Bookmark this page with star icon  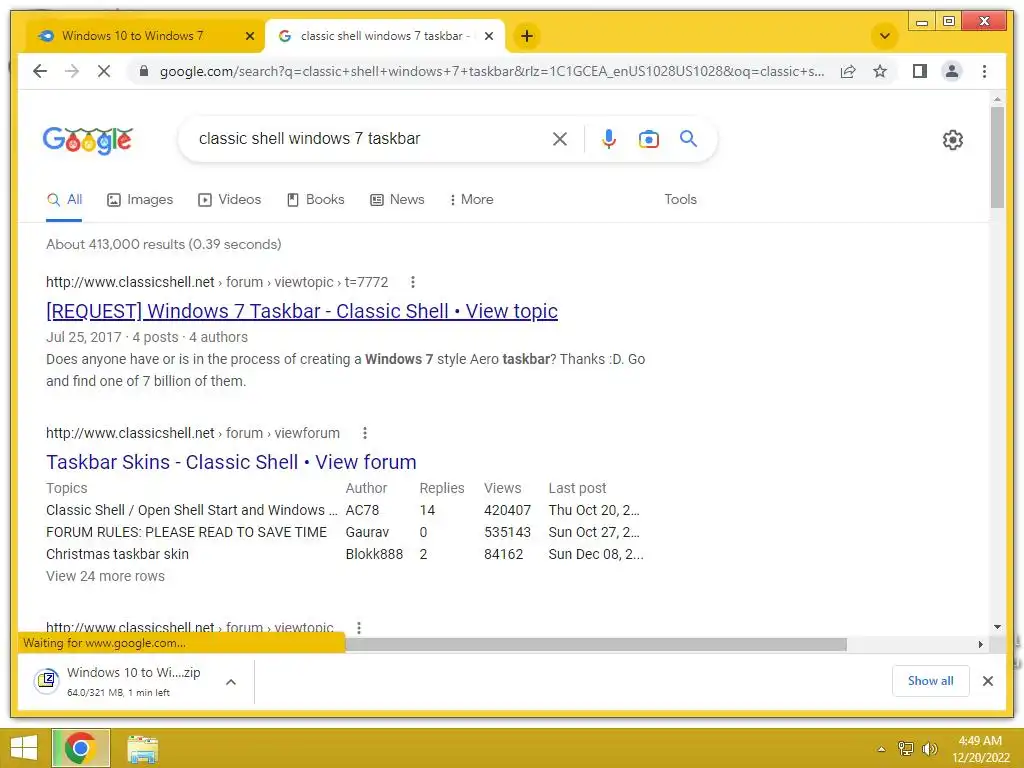coord(880,71)
